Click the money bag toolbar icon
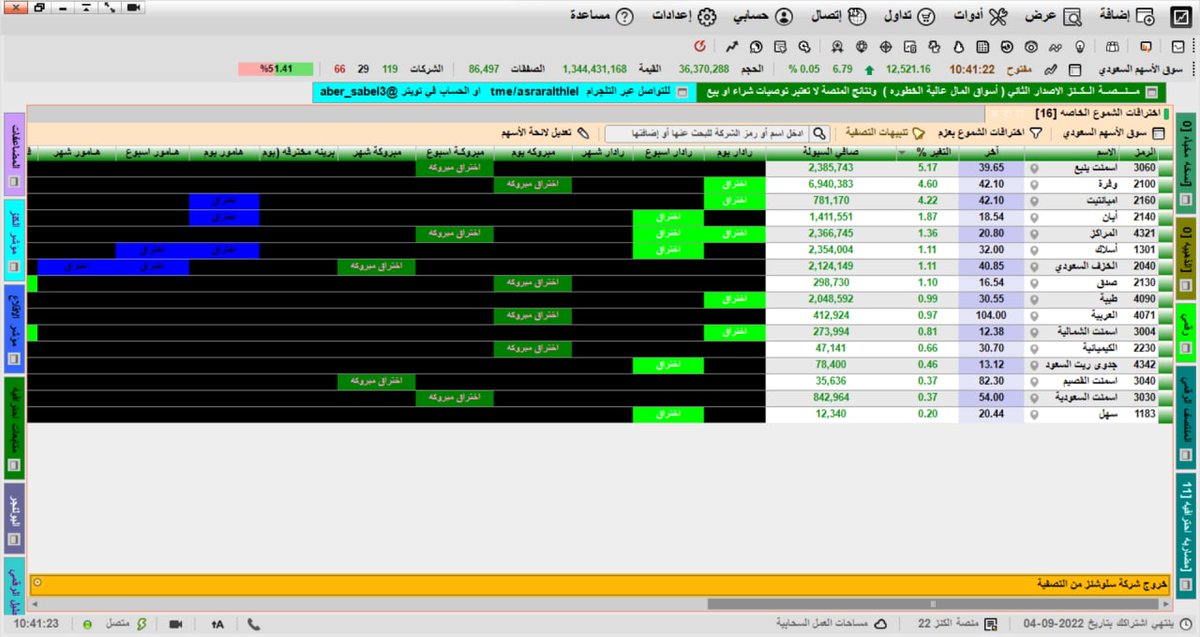Viewport: 1200px width, 637px height. coord(958,47)
